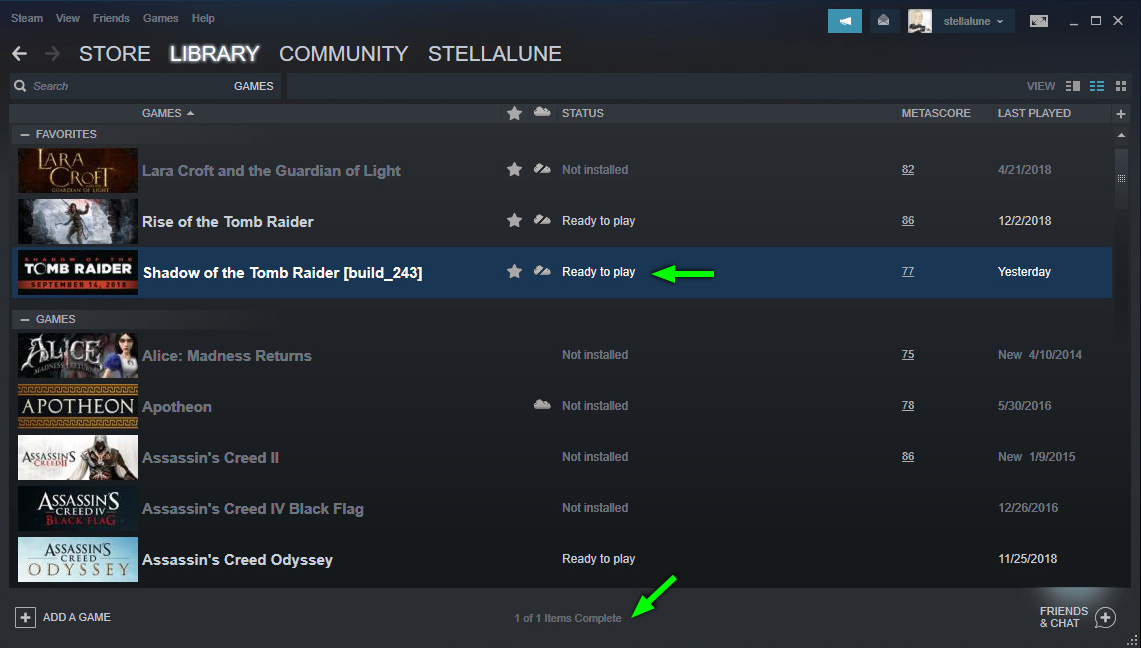Image resolution: width=1141 pixels, height=648 pixels.
Task: Click Add a Game button
Action: click(64, 617)
